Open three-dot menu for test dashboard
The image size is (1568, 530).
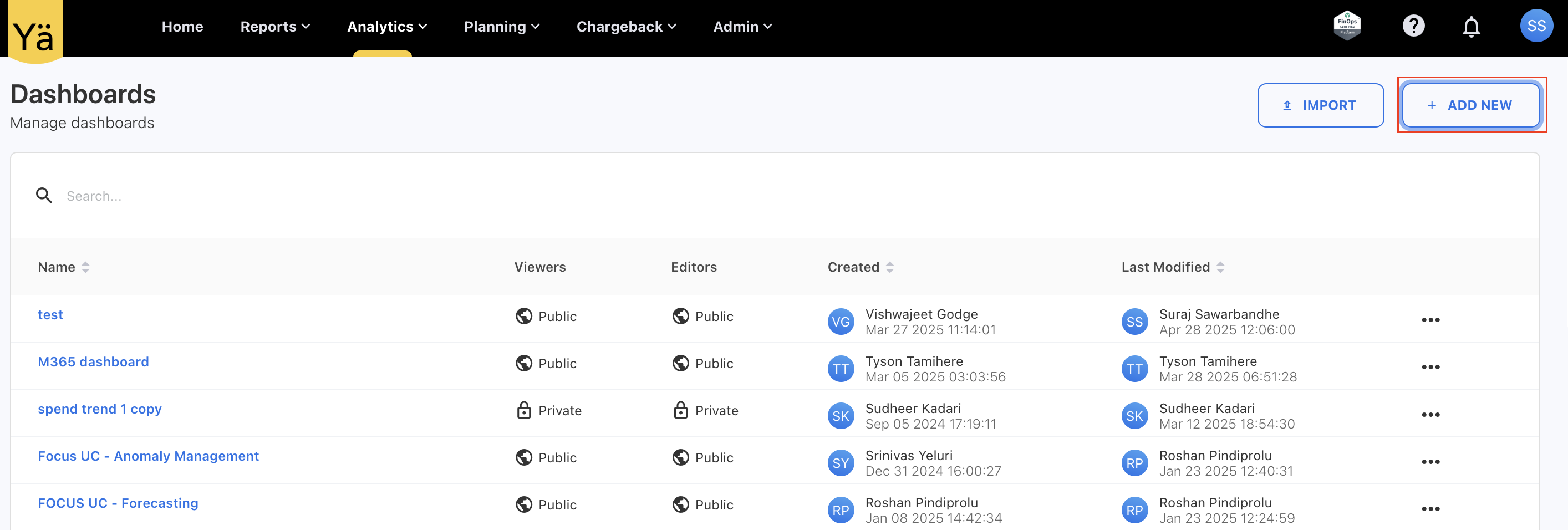pos(1430,320)
